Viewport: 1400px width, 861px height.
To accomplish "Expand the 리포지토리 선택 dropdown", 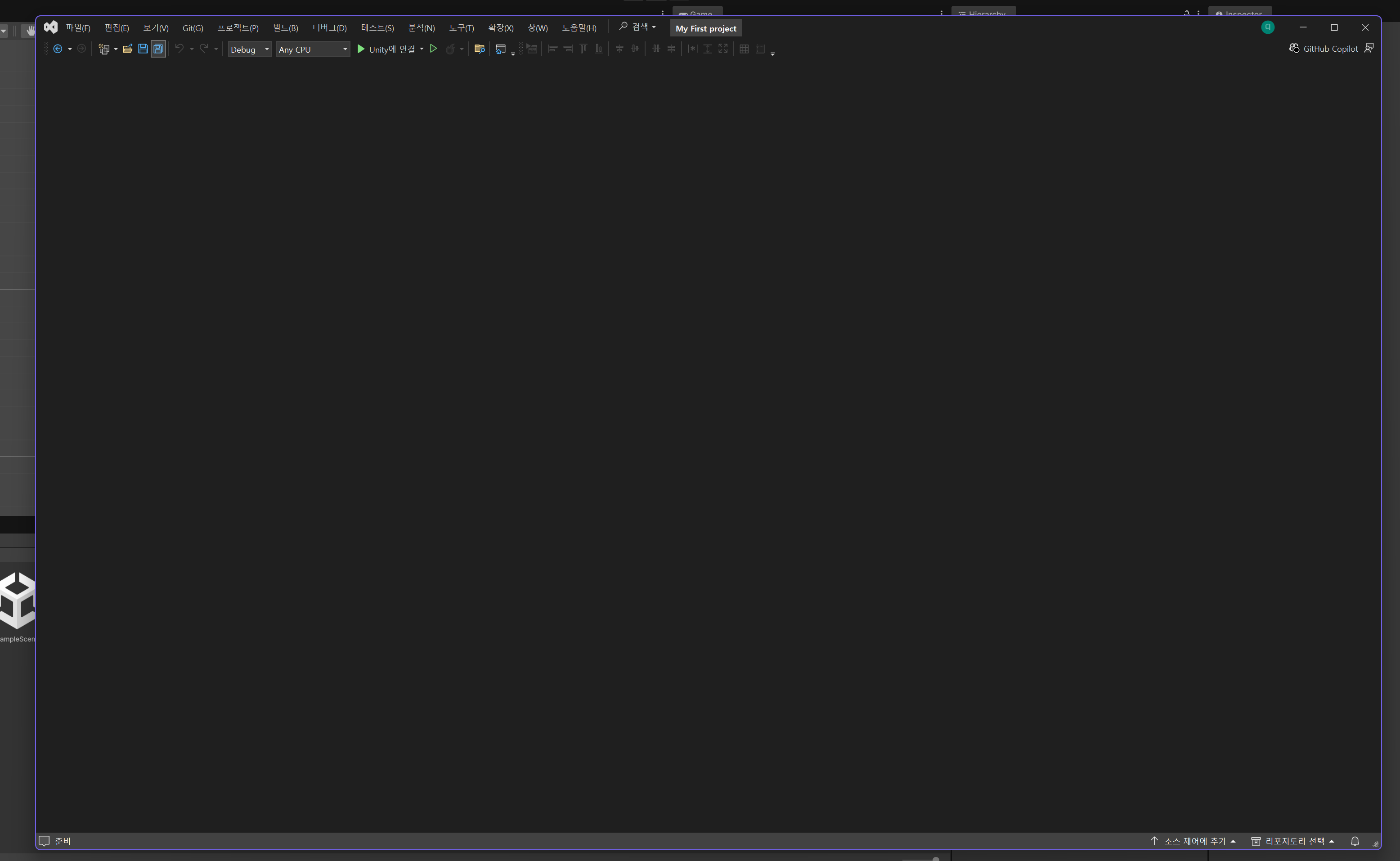I will coord(1293,841).
